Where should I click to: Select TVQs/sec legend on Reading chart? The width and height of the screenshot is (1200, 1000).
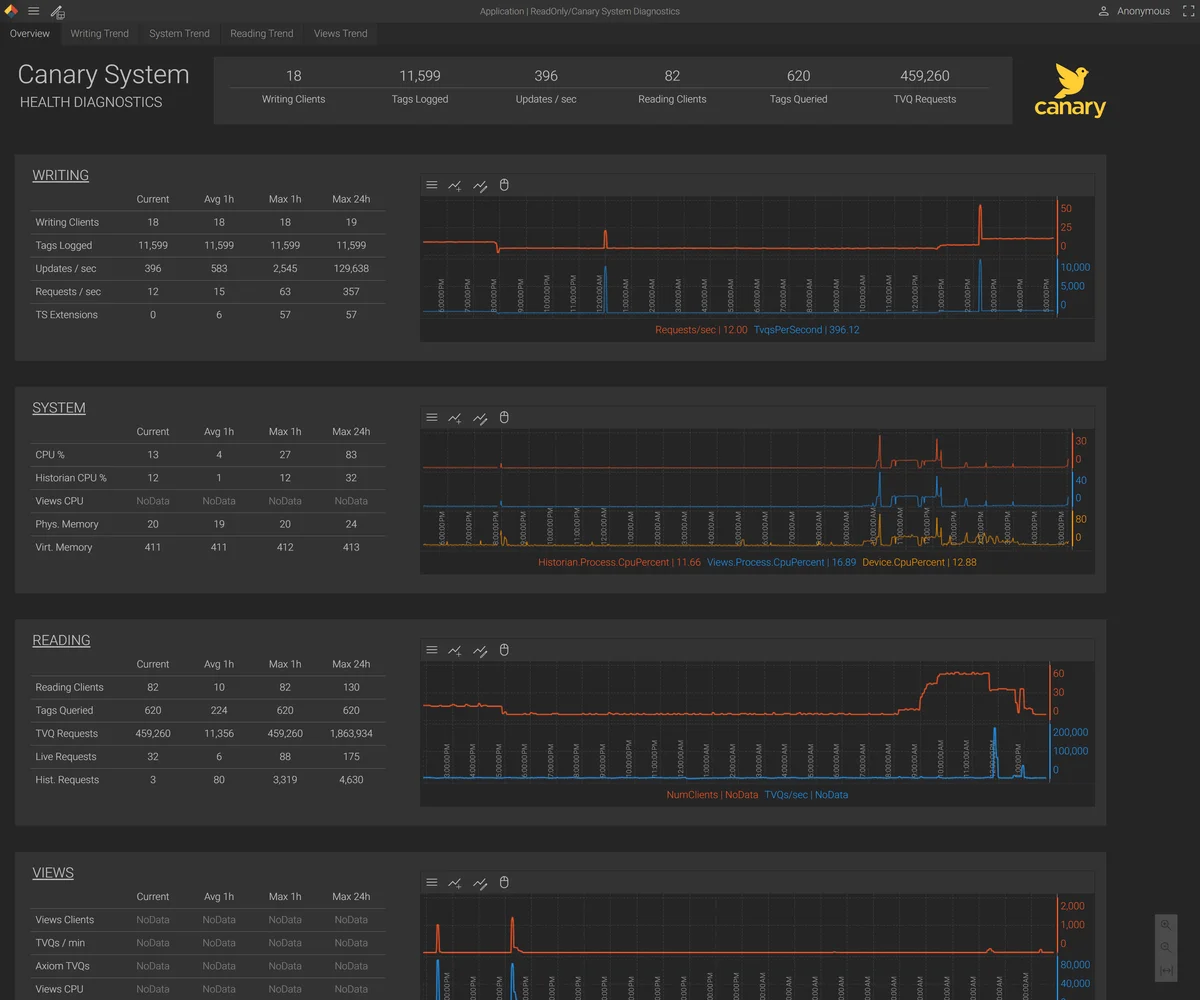pyautogui.click(x=806, y=795)
